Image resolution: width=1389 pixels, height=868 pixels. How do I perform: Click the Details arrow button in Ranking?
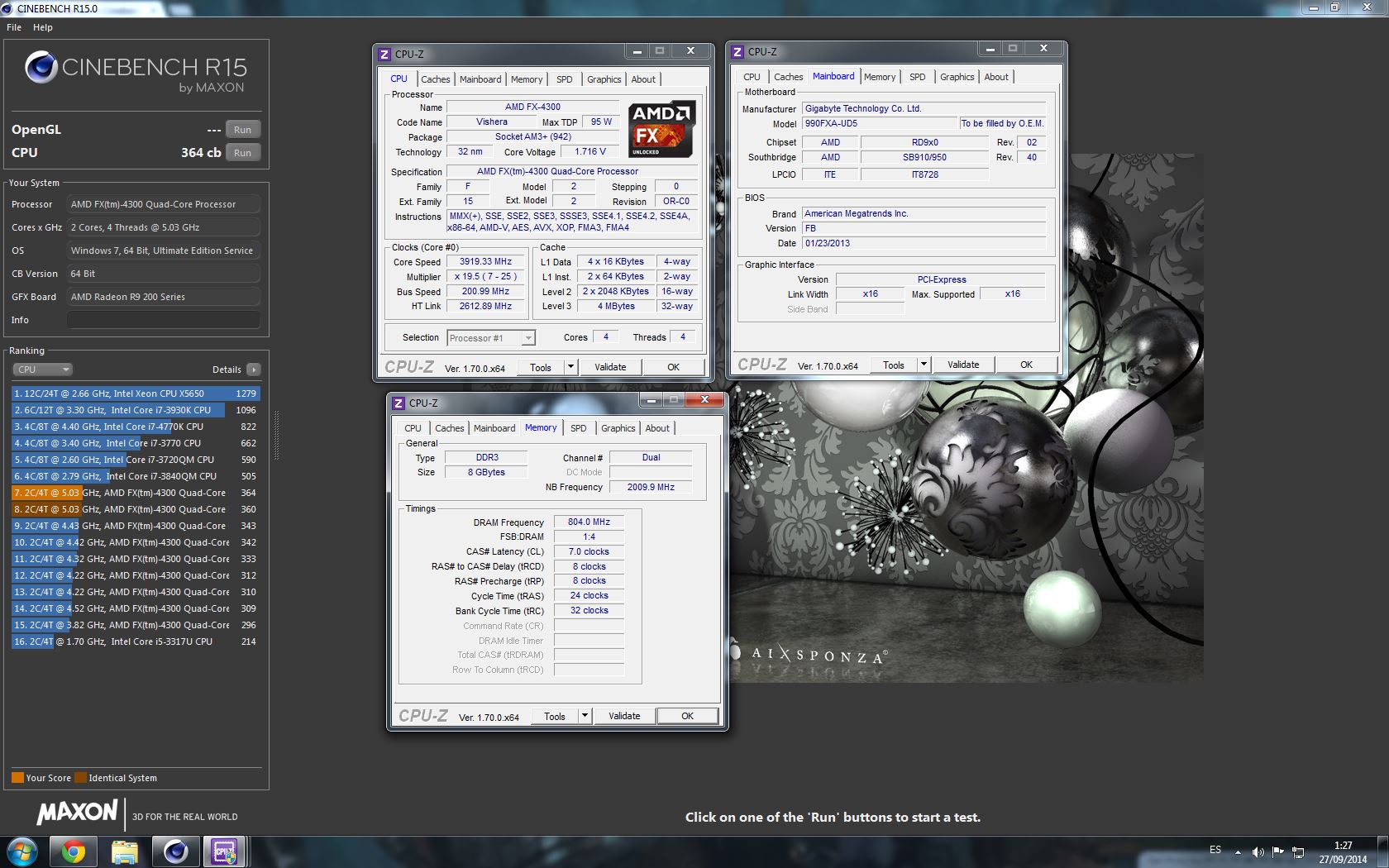253,370
